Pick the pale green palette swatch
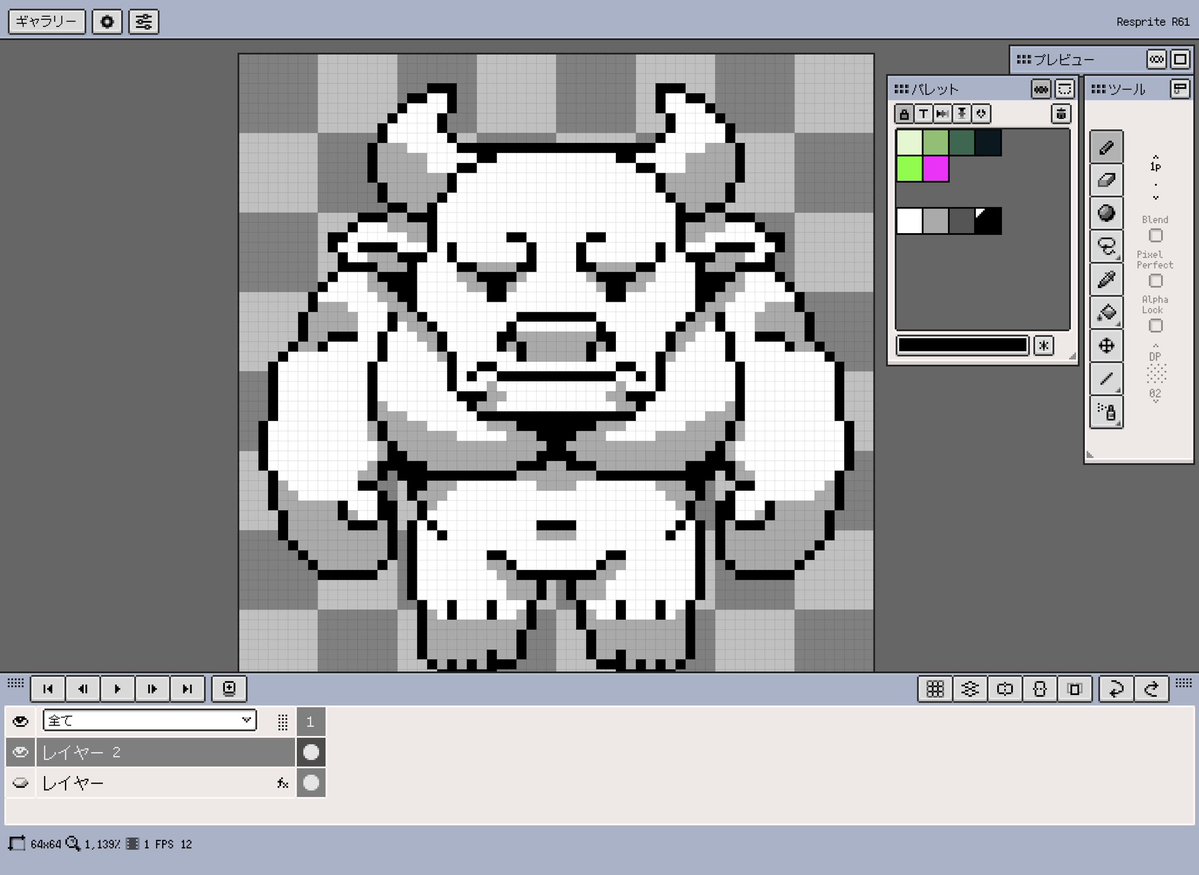The image size is (1199, 875). pos(909,143)
